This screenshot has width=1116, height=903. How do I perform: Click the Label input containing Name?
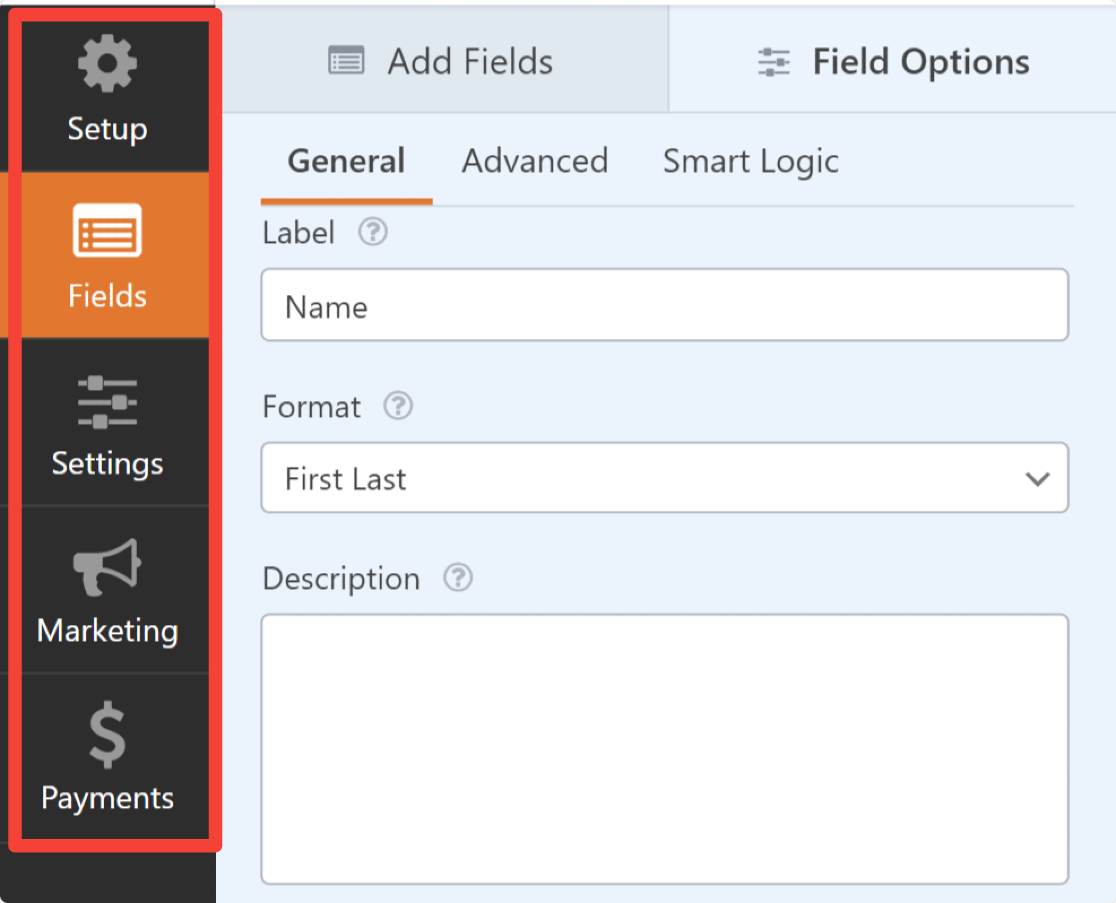point(665,305)
